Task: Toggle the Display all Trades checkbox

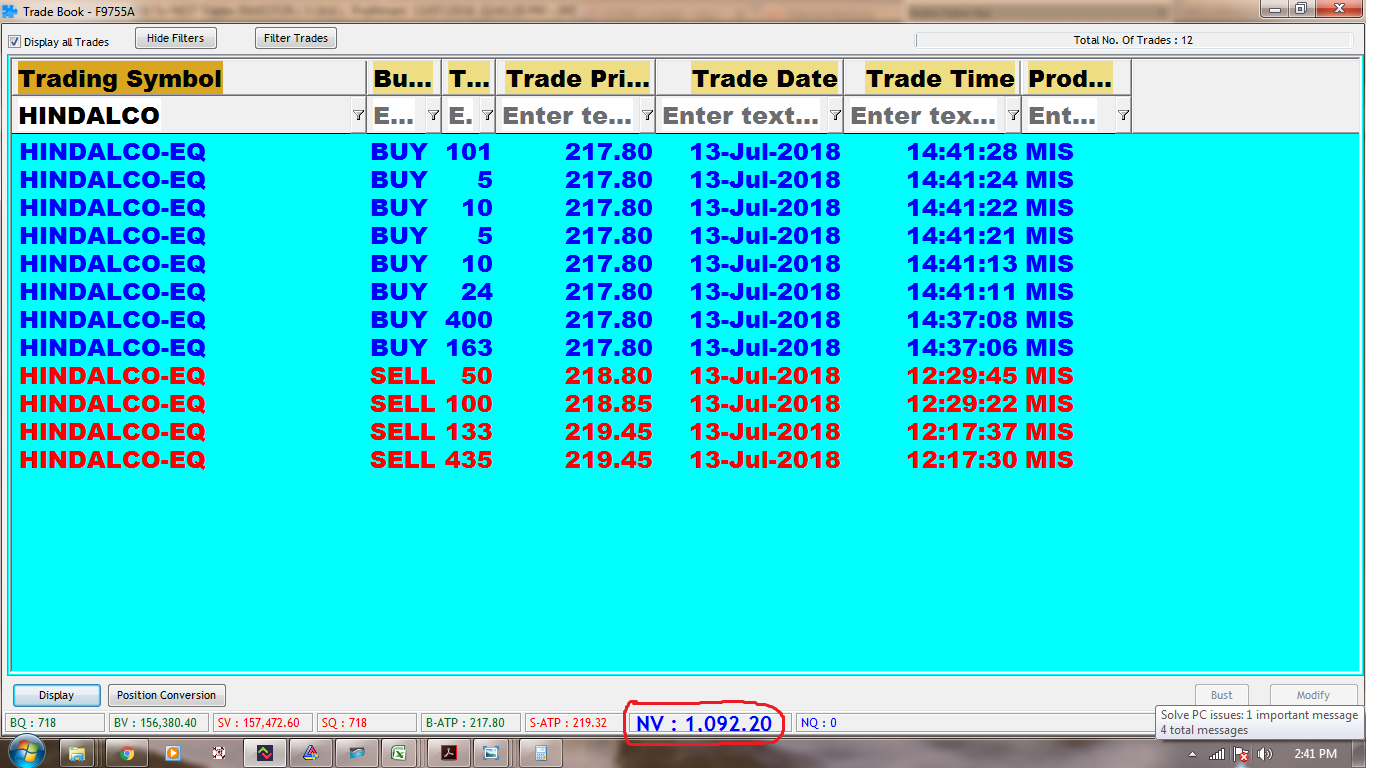Action: pyautogui.click(x=14, y=42)
